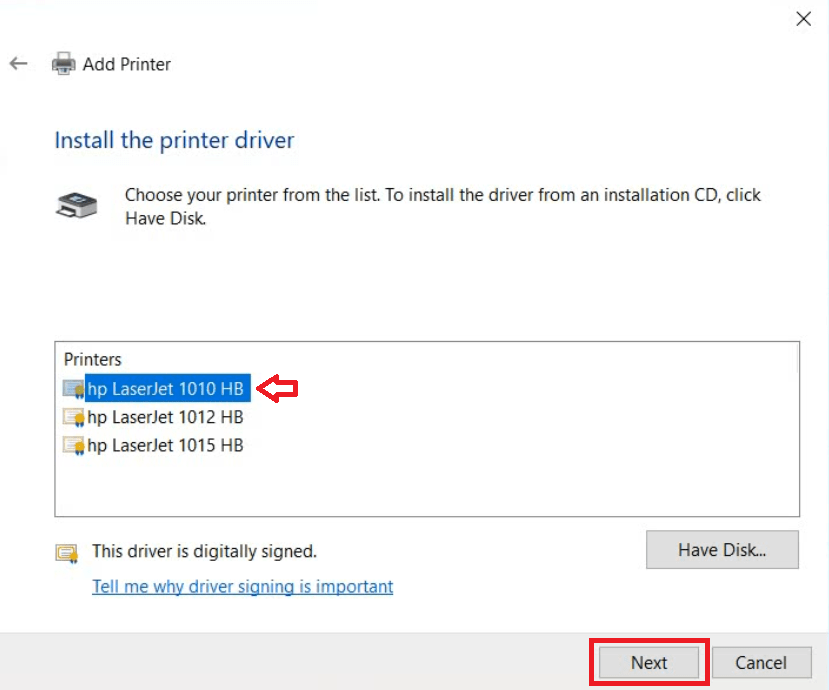Cancel the Add Printer wizard
This screenshot has width=829, height=690.
761,662
